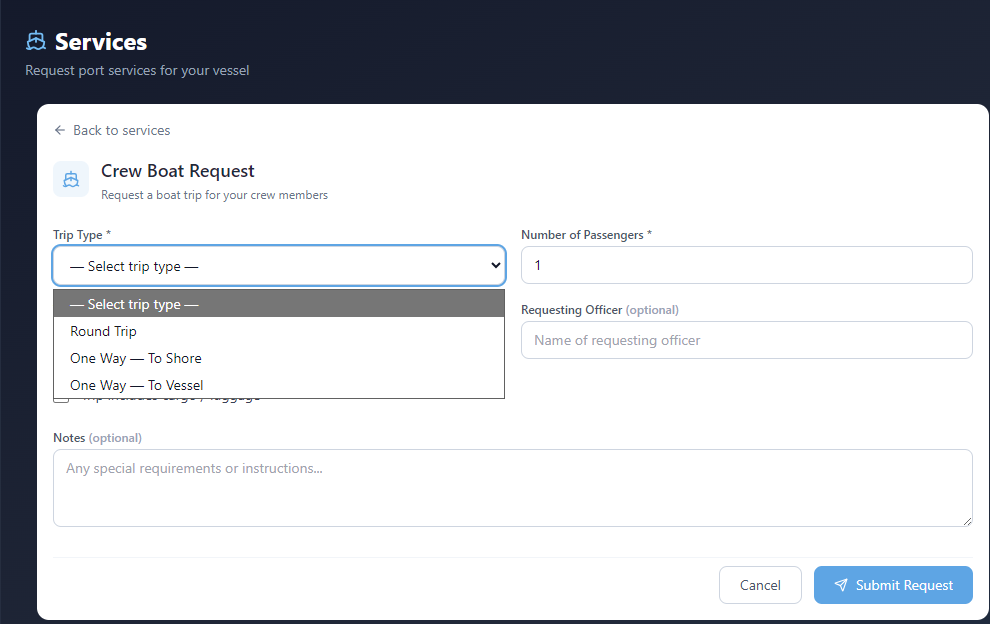The width and height of the screenshot is (990, 624).
Task: Click the Trip Type label
Action: (x=81, y=235)
